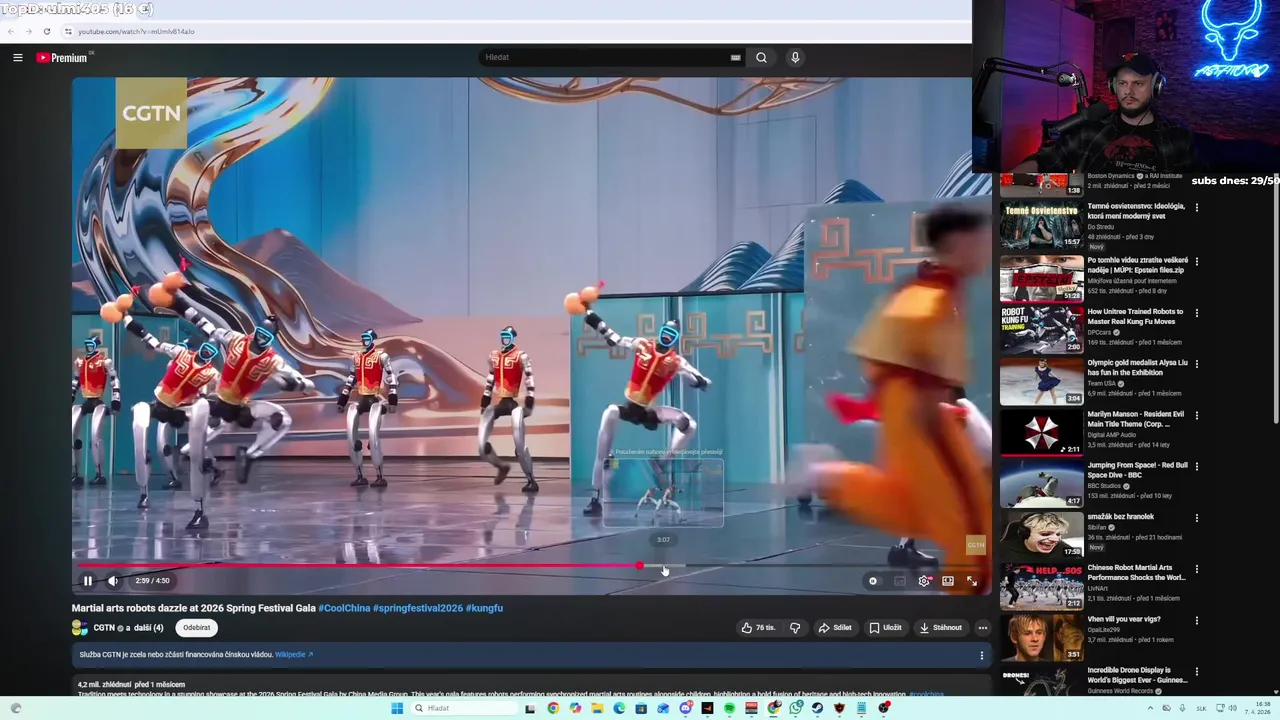Screen dimensions: 1280x720
Task: Go back with browser back arrow
Action: (x=11, y=31)
